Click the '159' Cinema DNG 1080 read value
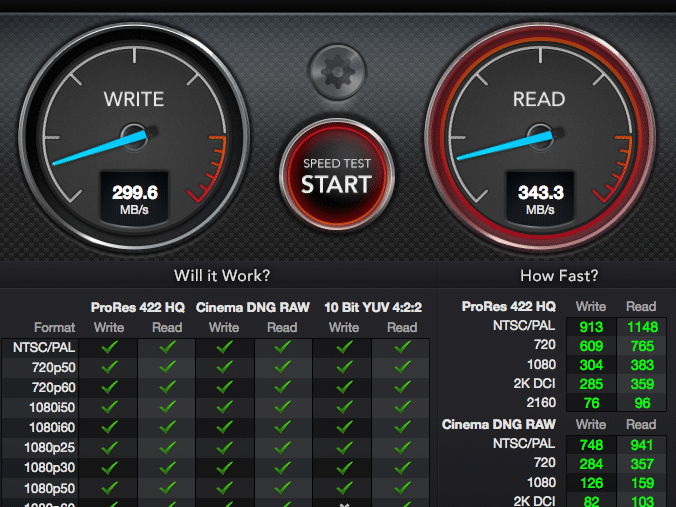The width and height of the screenshot is (676, 507). tap(642, 483)
